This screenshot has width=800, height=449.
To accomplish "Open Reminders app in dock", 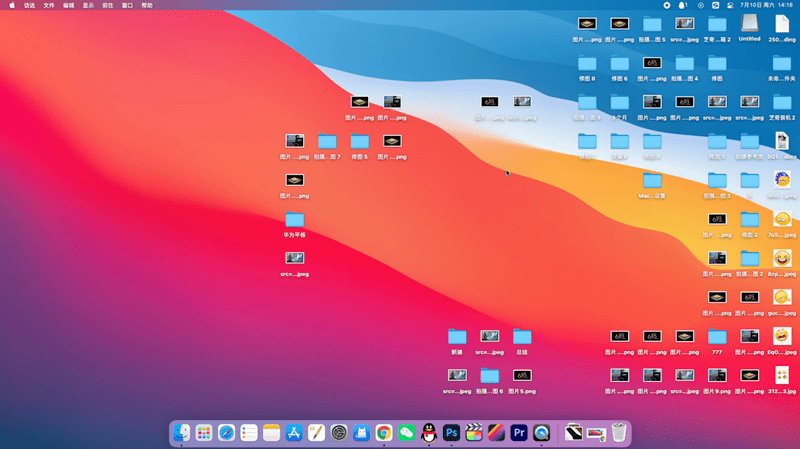I will tap(249, 433).
